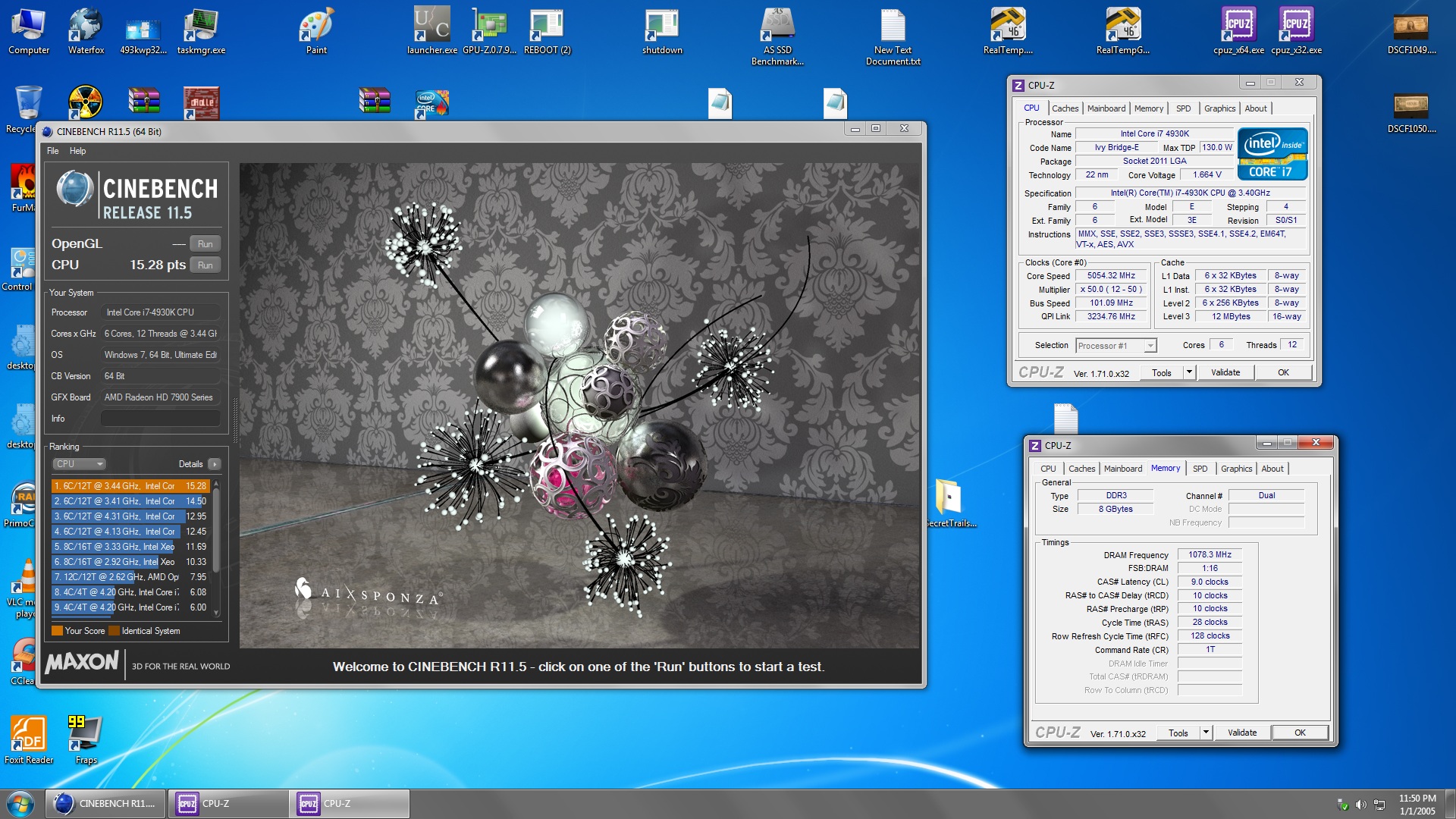The image size is (1456, 819).
Task: Open Tools dropdown arrow in lower CPU-Z
Action: [x=1206, y=733]
